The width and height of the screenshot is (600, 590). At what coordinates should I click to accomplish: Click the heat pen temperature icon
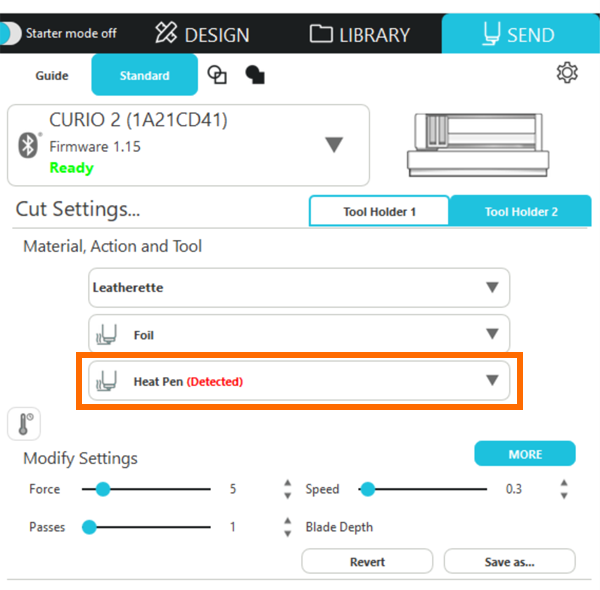25,424
